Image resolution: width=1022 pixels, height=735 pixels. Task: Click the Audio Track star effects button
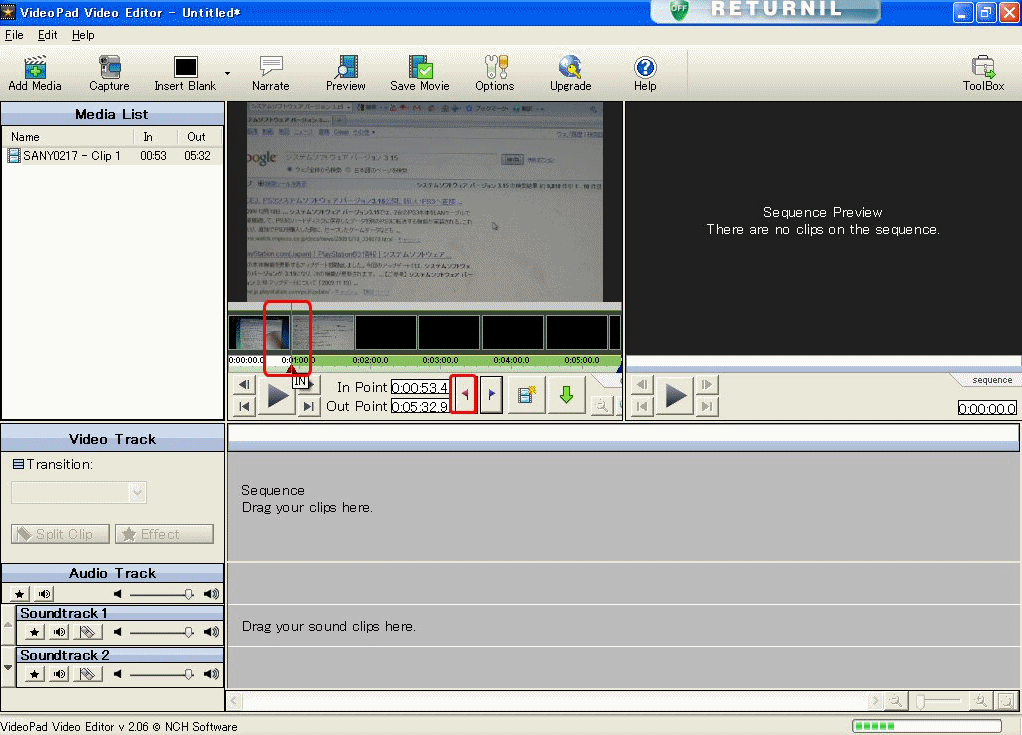click(20, 594)
